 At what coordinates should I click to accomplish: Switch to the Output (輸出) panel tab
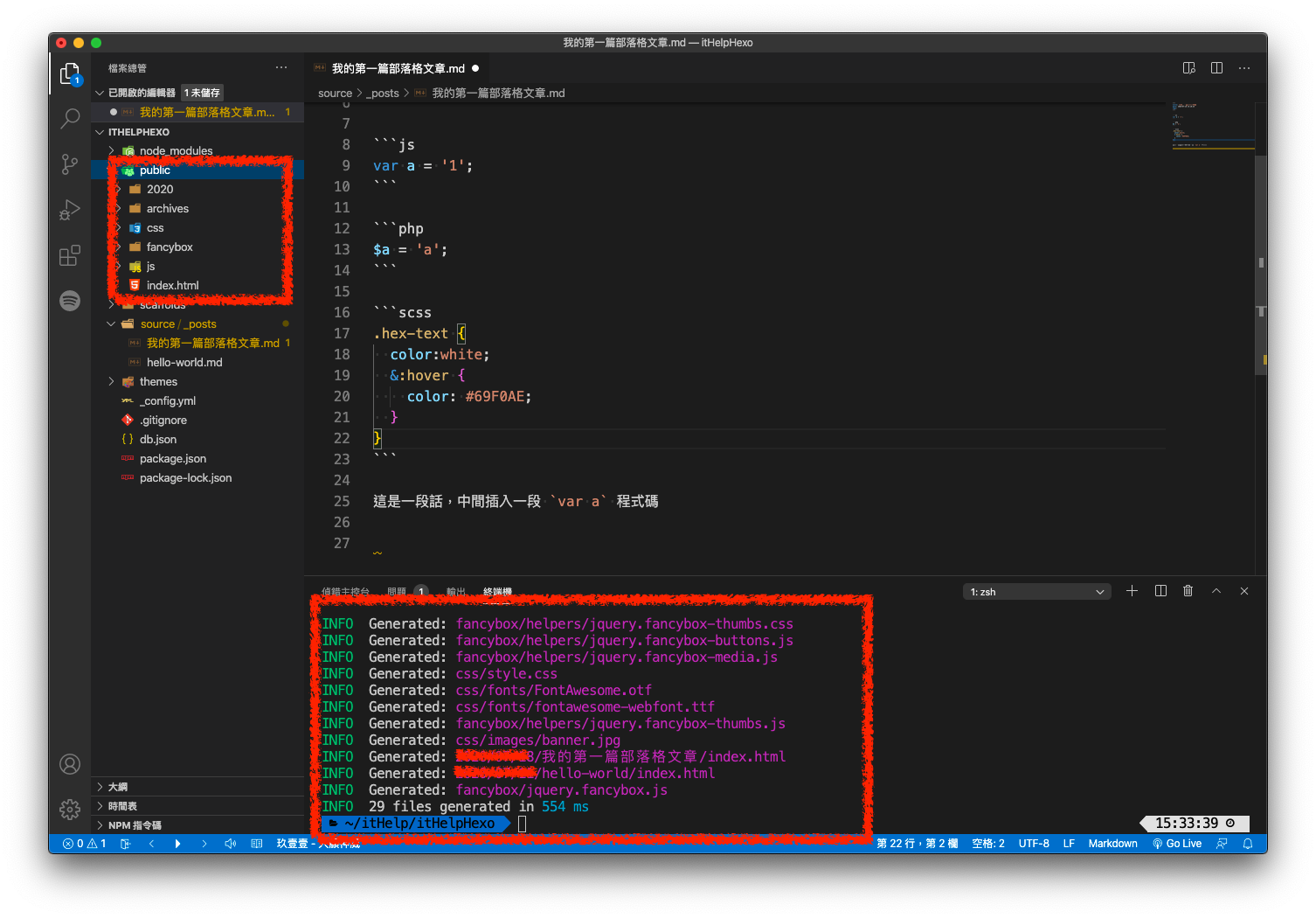[456, 592]
